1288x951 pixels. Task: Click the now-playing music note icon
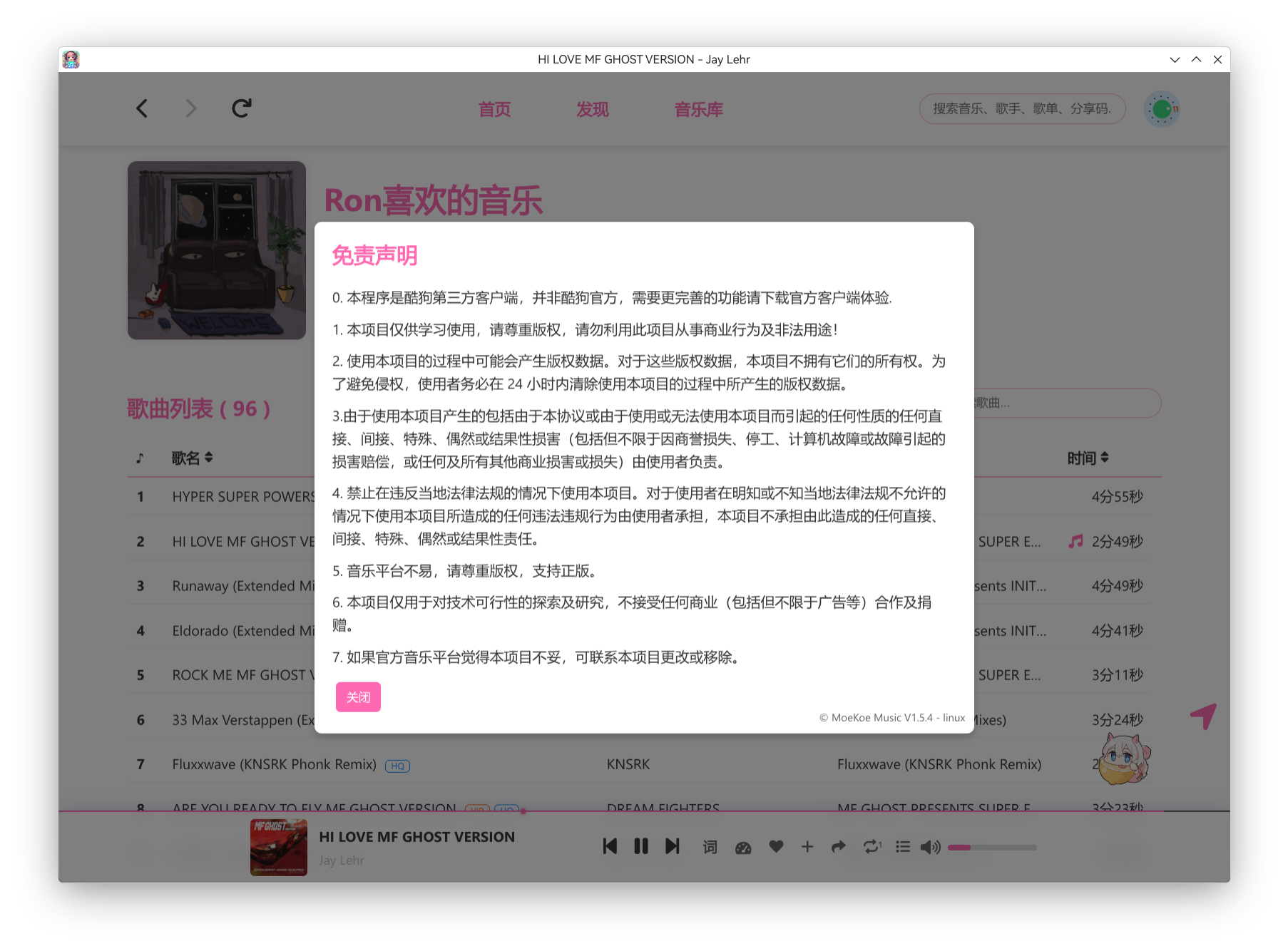(x=1075, y=541)
